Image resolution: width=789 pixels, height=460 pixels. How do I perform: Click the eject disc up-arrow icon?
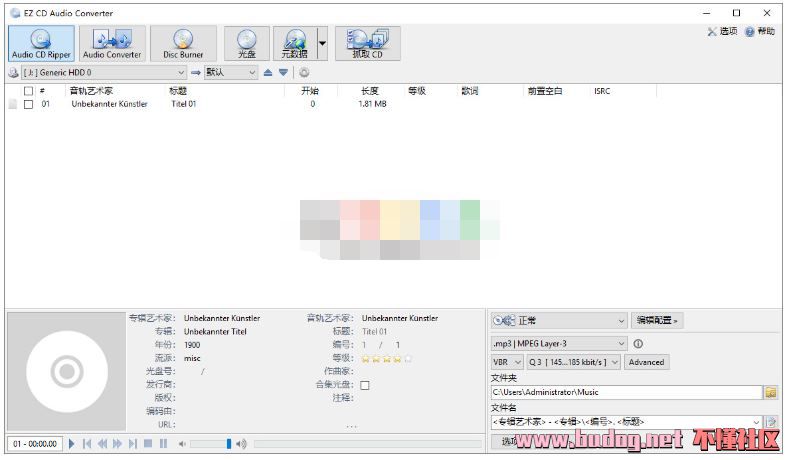click(x=268, y=72)
